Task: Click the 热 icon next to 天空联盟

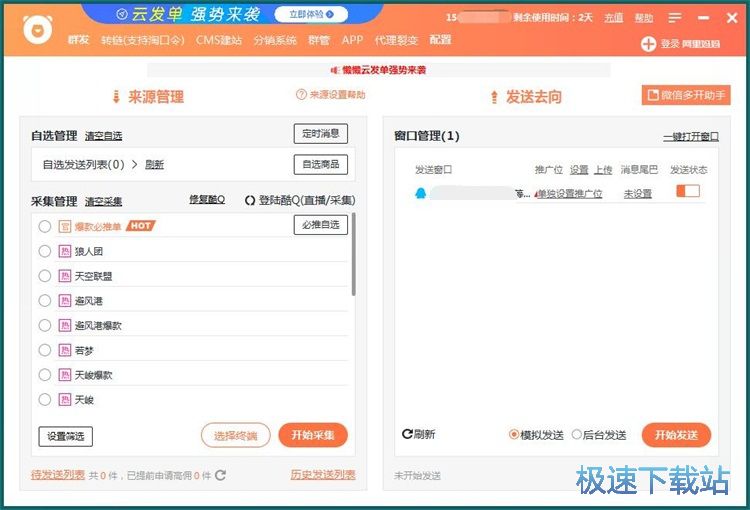Action: pyautogui.click(x=65, y=276)
